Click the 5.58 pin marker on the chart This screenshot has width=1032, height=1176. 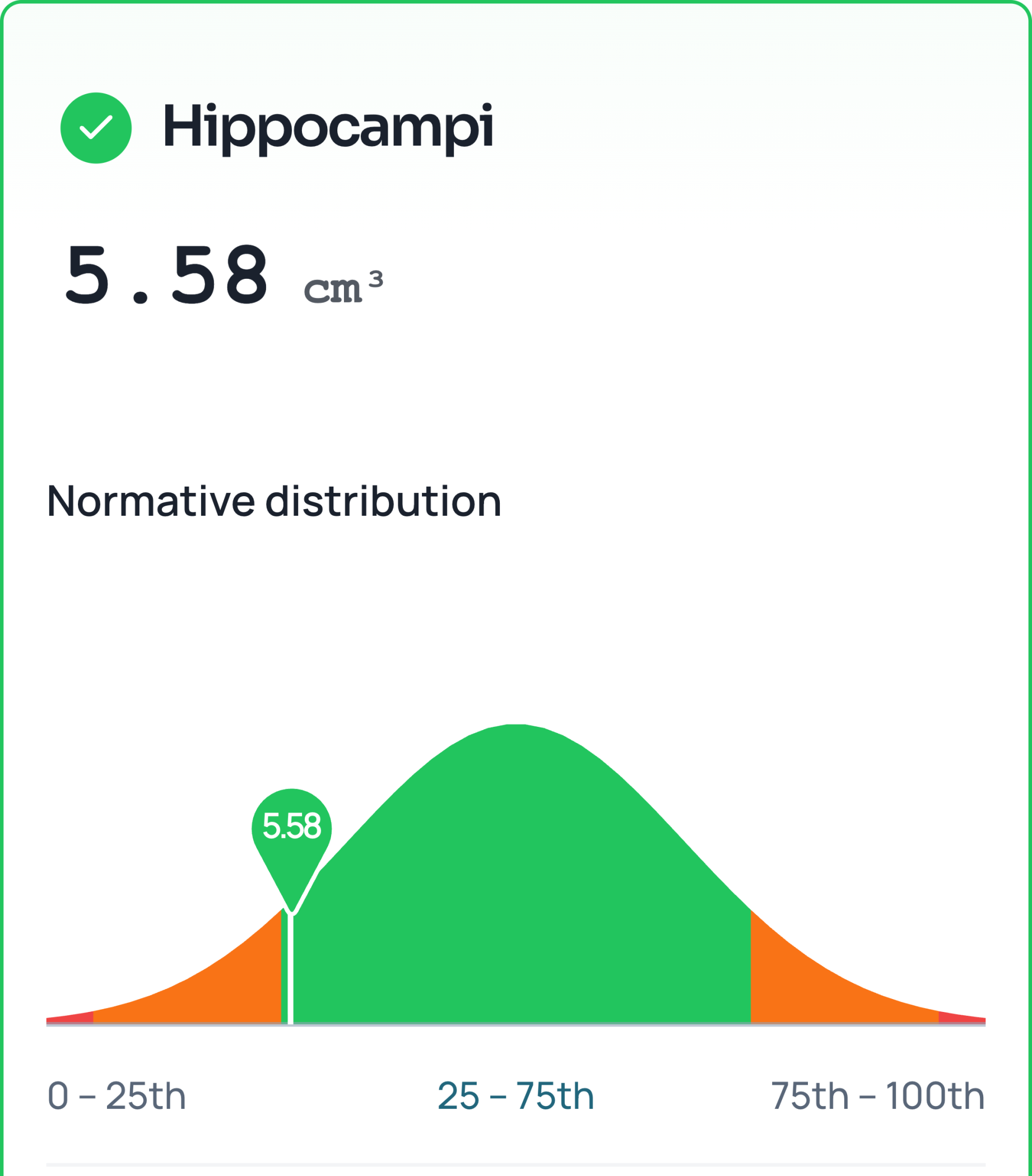292,827
